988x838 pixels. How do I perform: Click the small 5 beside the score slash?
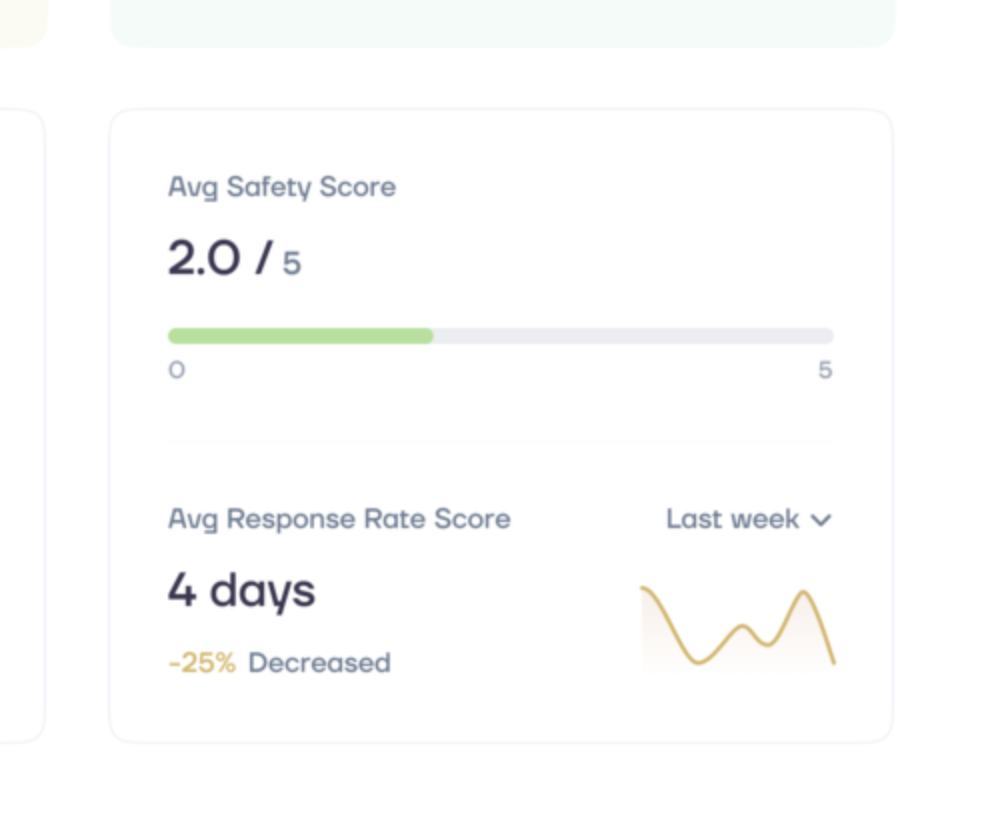(291, 264)
